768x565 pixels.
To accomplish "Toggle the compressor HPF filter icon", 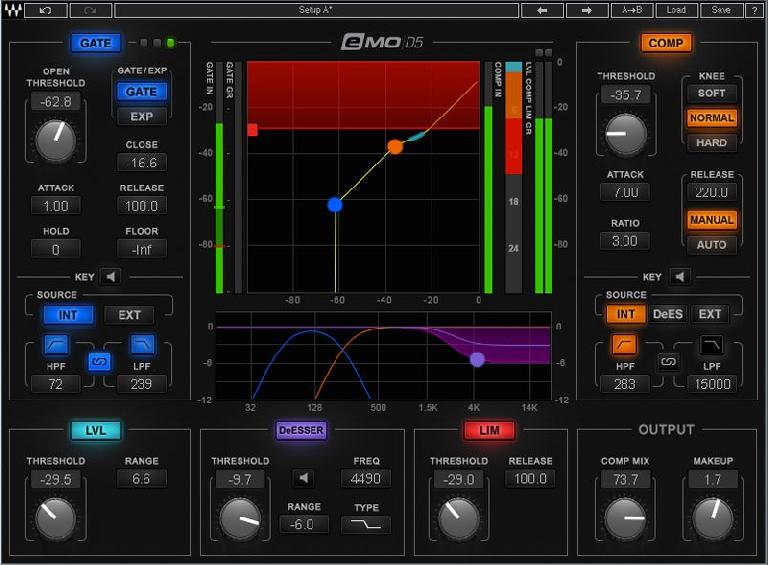I will pos(625,345).
